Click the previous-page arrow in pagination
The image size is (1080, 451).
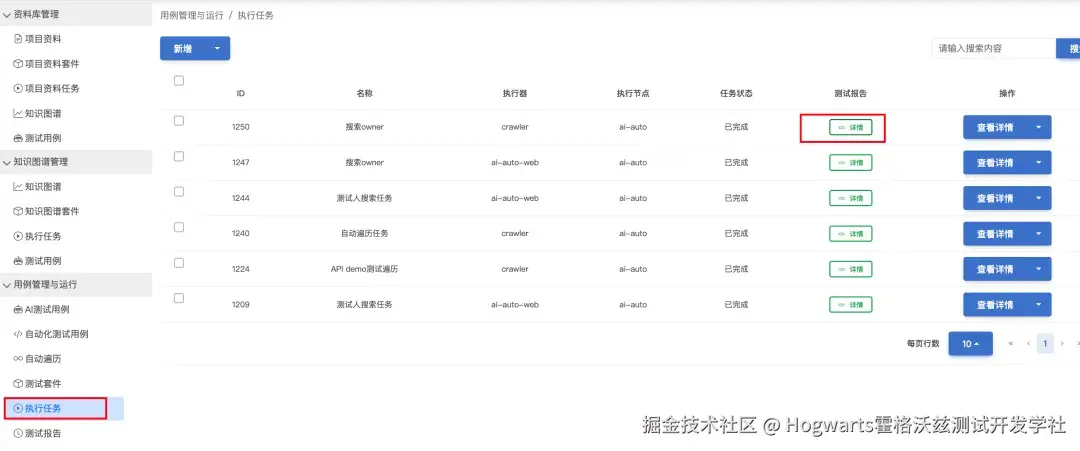point(1028,343)
